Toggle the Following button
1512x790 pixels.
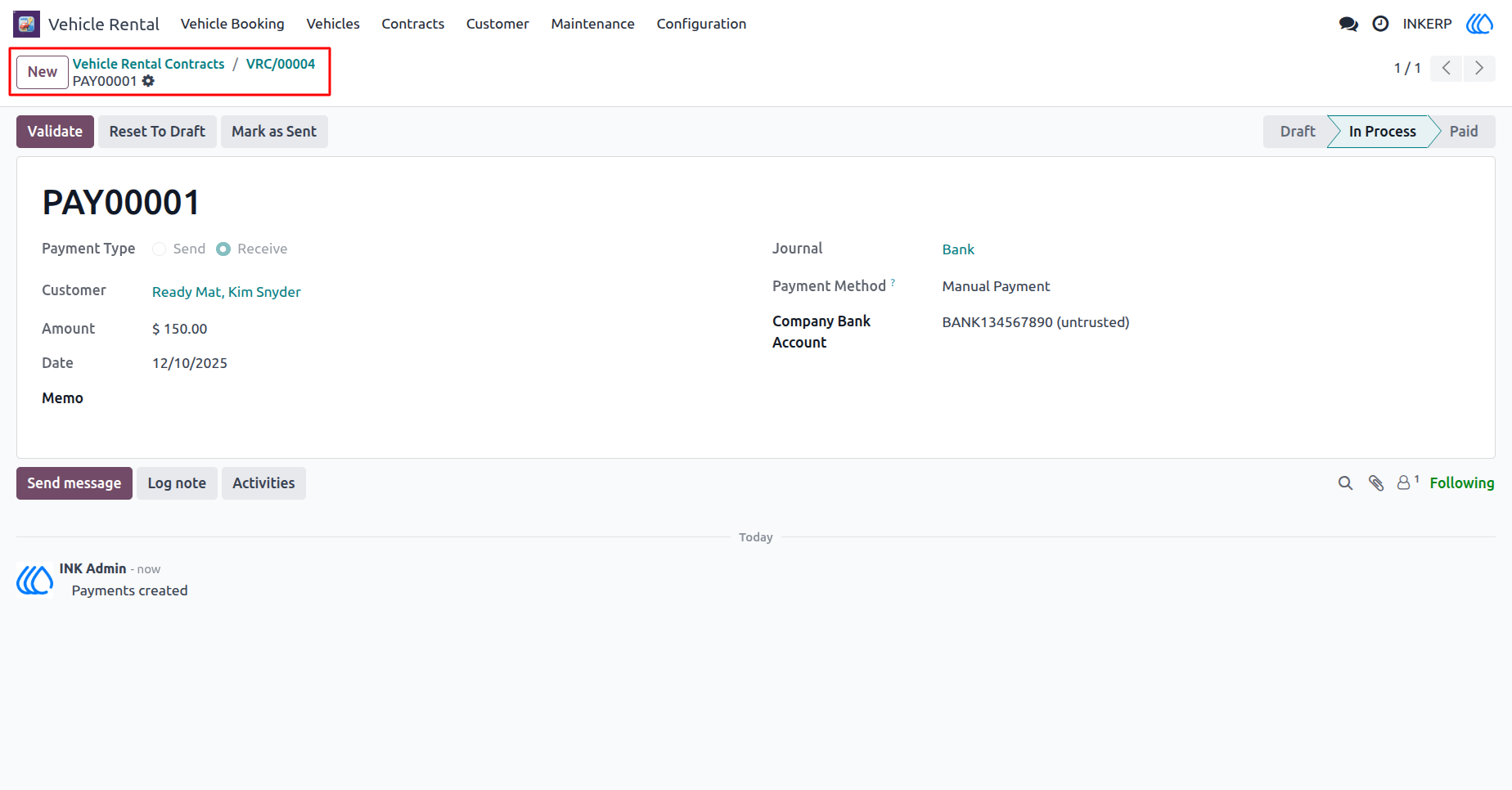click(1462, 483)
